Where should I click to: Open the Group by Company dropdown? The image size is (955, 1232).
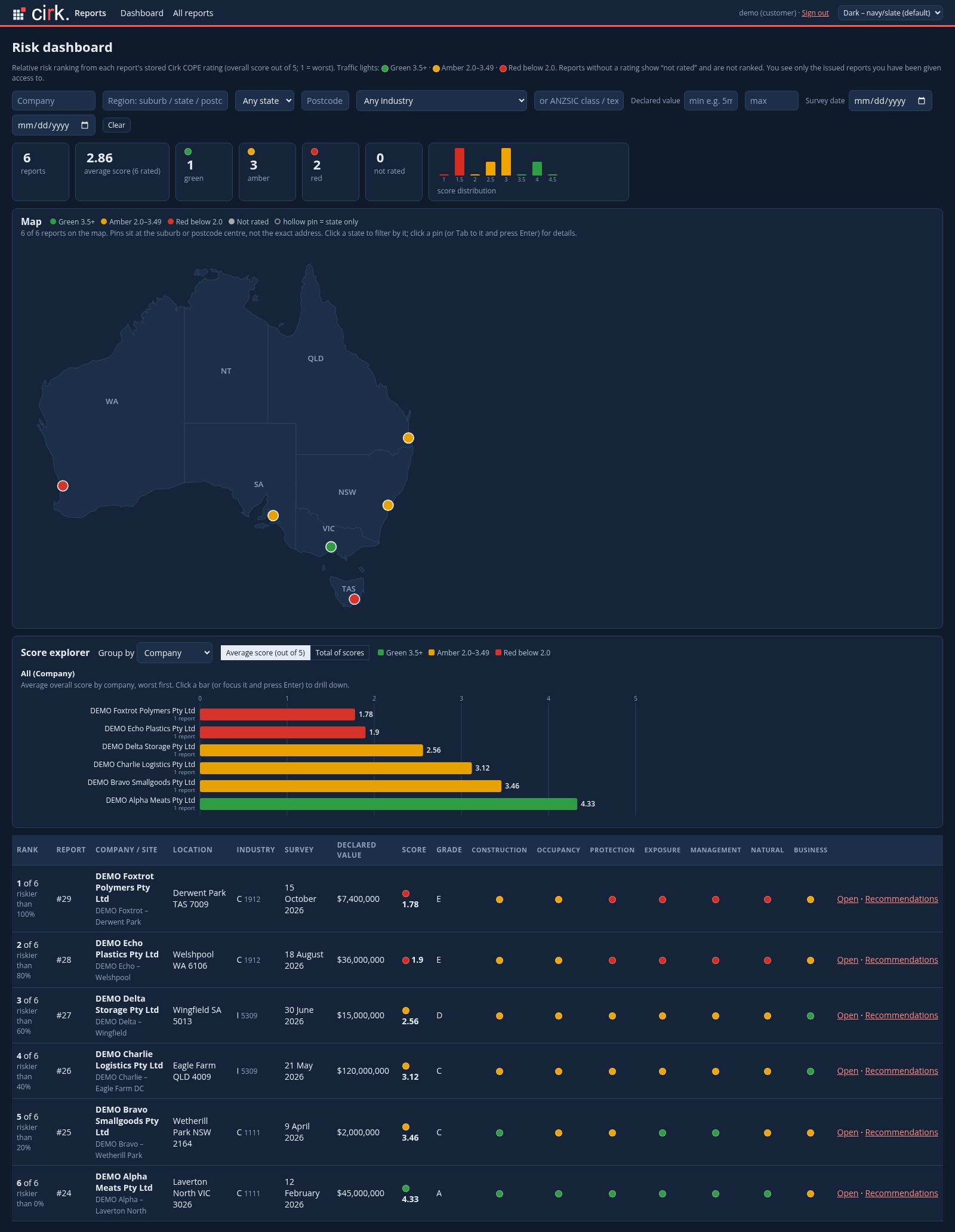pyautogui.click(x=174, y=653)
